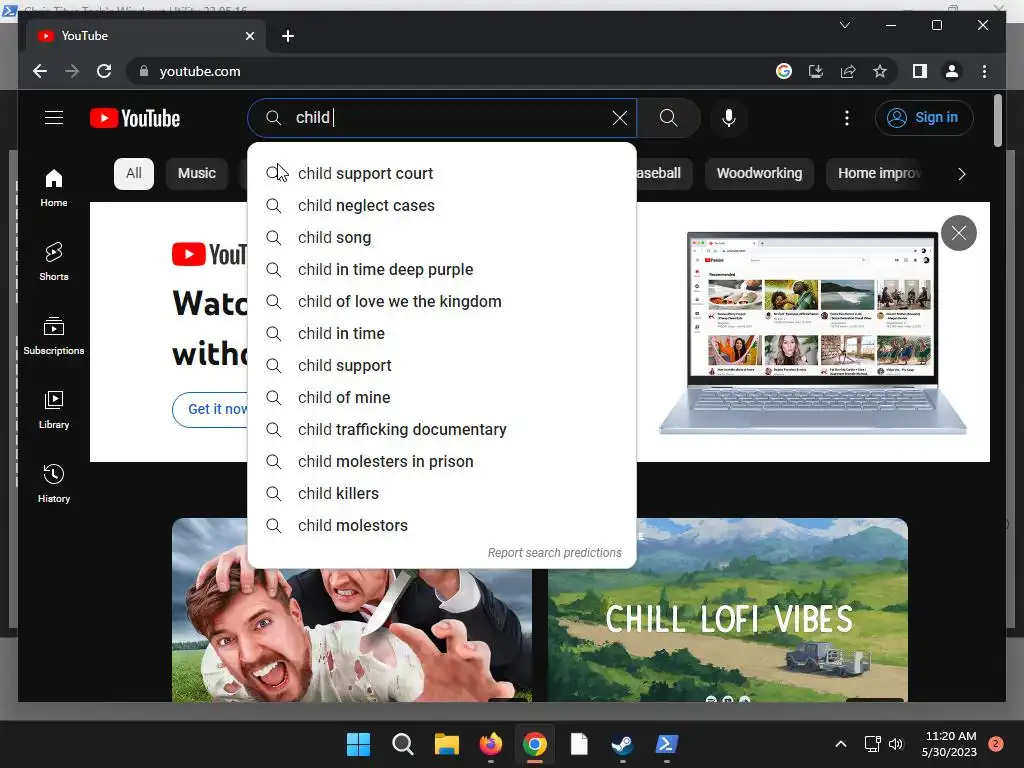The width and height of the screenshot is (1024, 768).
Task: Choose suggestion "child of love we the kingdom"
Action: 442,301
